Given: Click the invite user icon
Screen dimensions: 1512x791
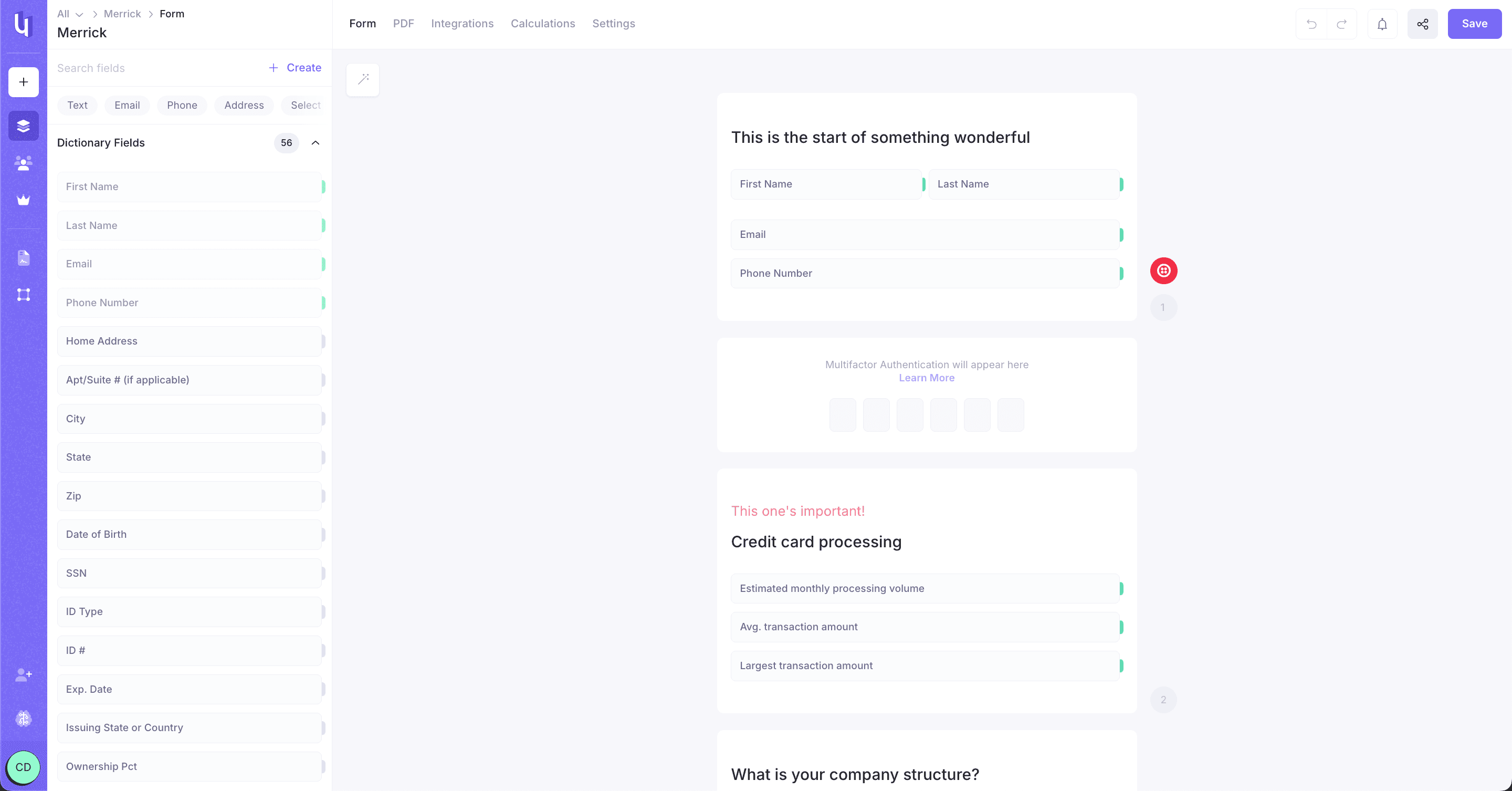Looking at the screenshot, I should click(23, 674).
